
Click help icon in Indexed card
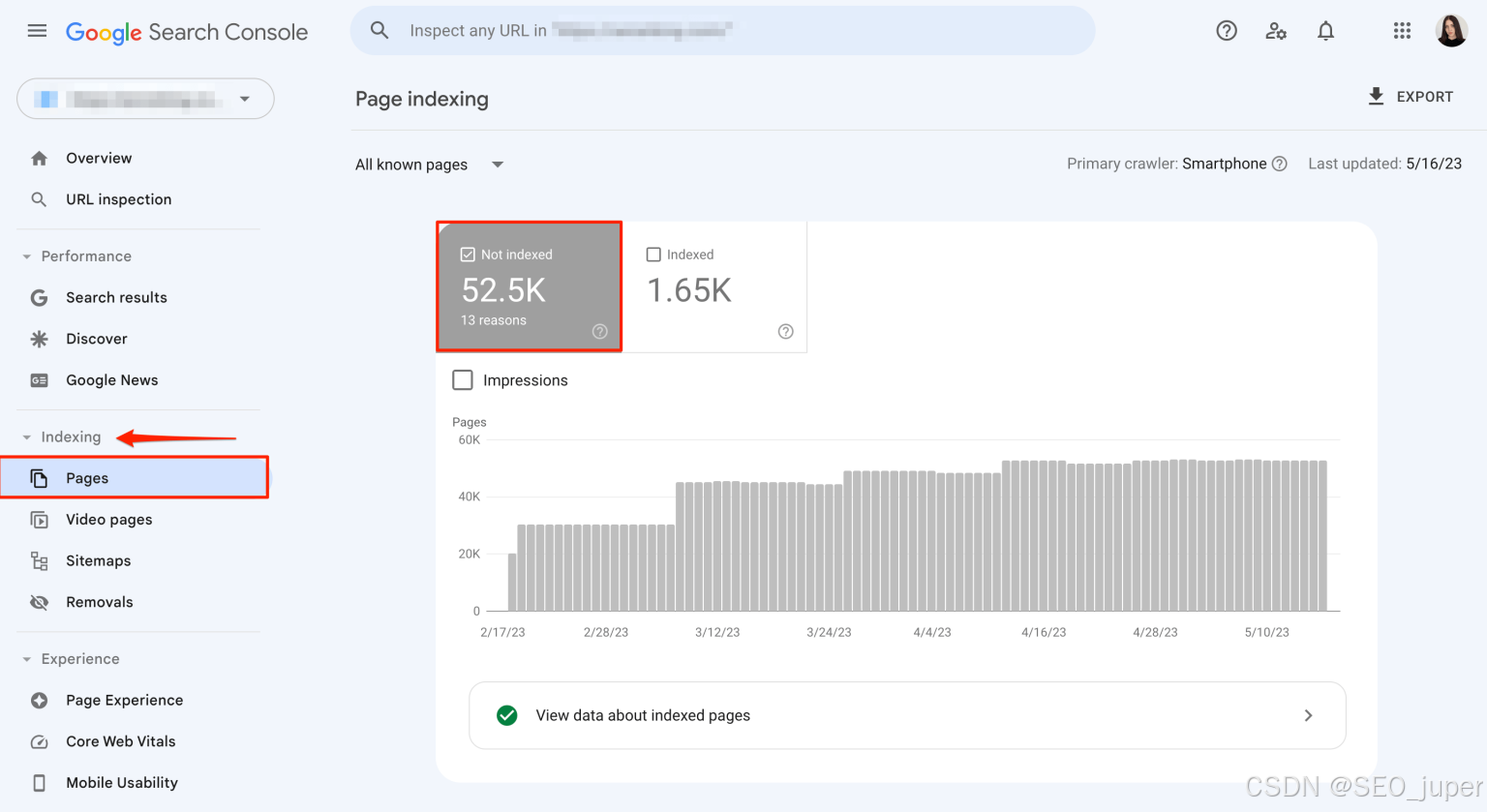(x=785, y=331)
